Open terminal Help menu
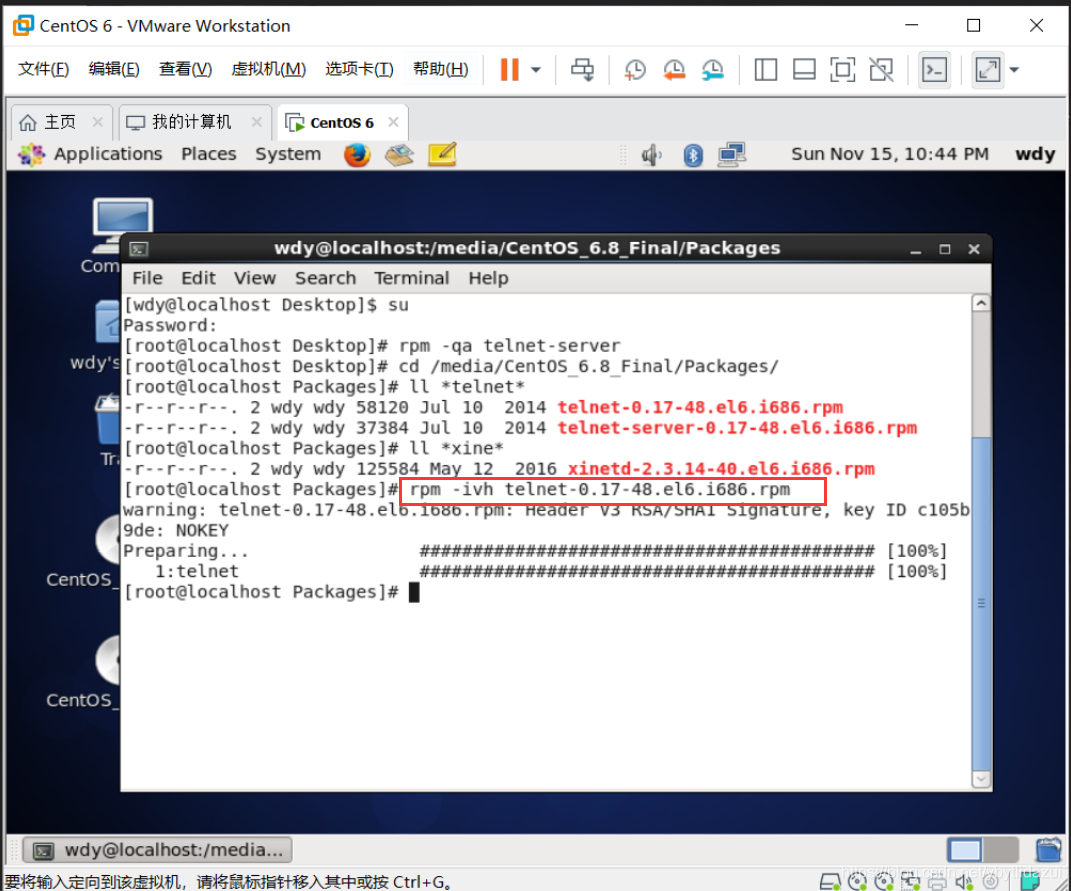 [488, 279]
